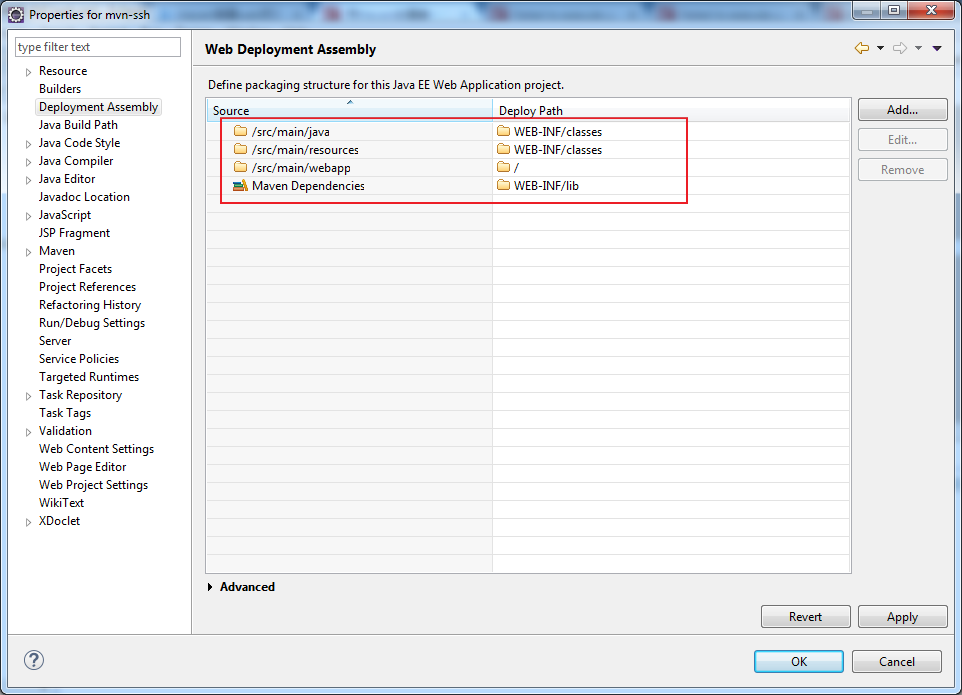Open Targeted Runtimes page

pos(89,377)
